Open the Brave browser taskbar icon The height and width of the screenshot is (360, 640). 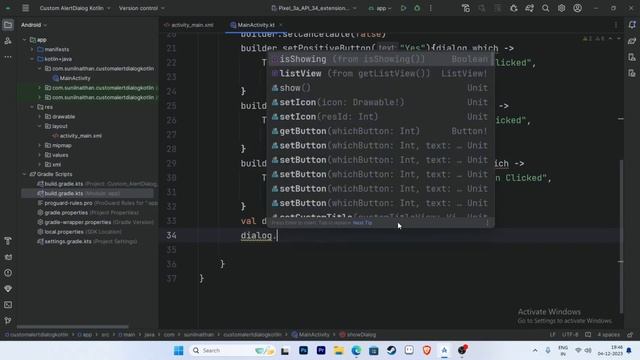point(427,351)
